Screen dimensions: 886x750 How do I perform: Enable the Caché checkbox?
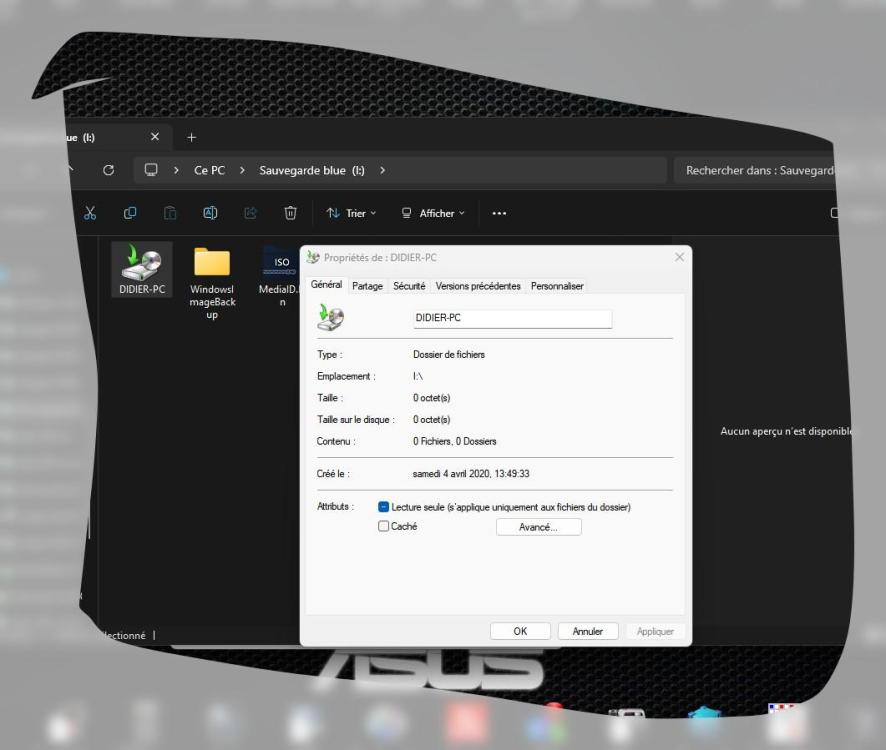pos(384,527)
